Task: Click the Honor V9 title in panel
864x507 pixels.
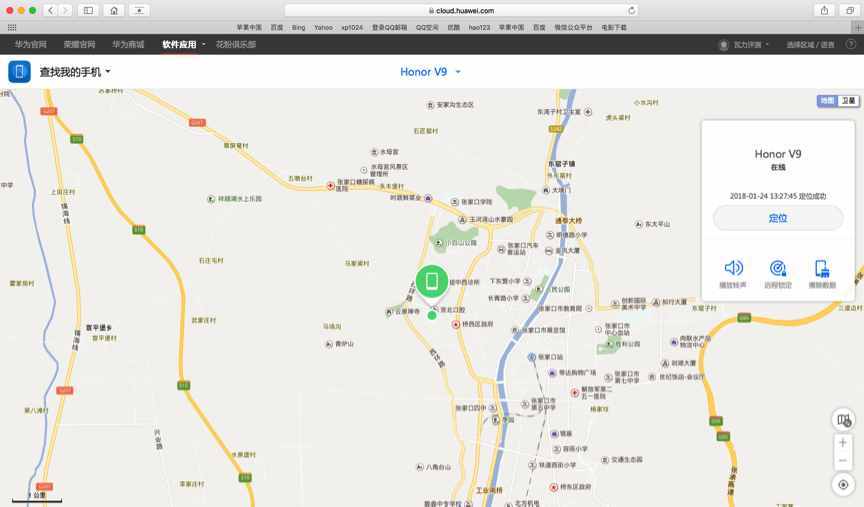Action: pyautogui.click(x=778, y=154)
